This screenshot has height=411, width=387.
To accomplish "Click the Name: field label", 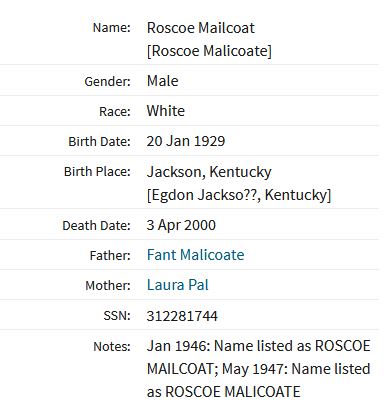I will tap(111, 28).
